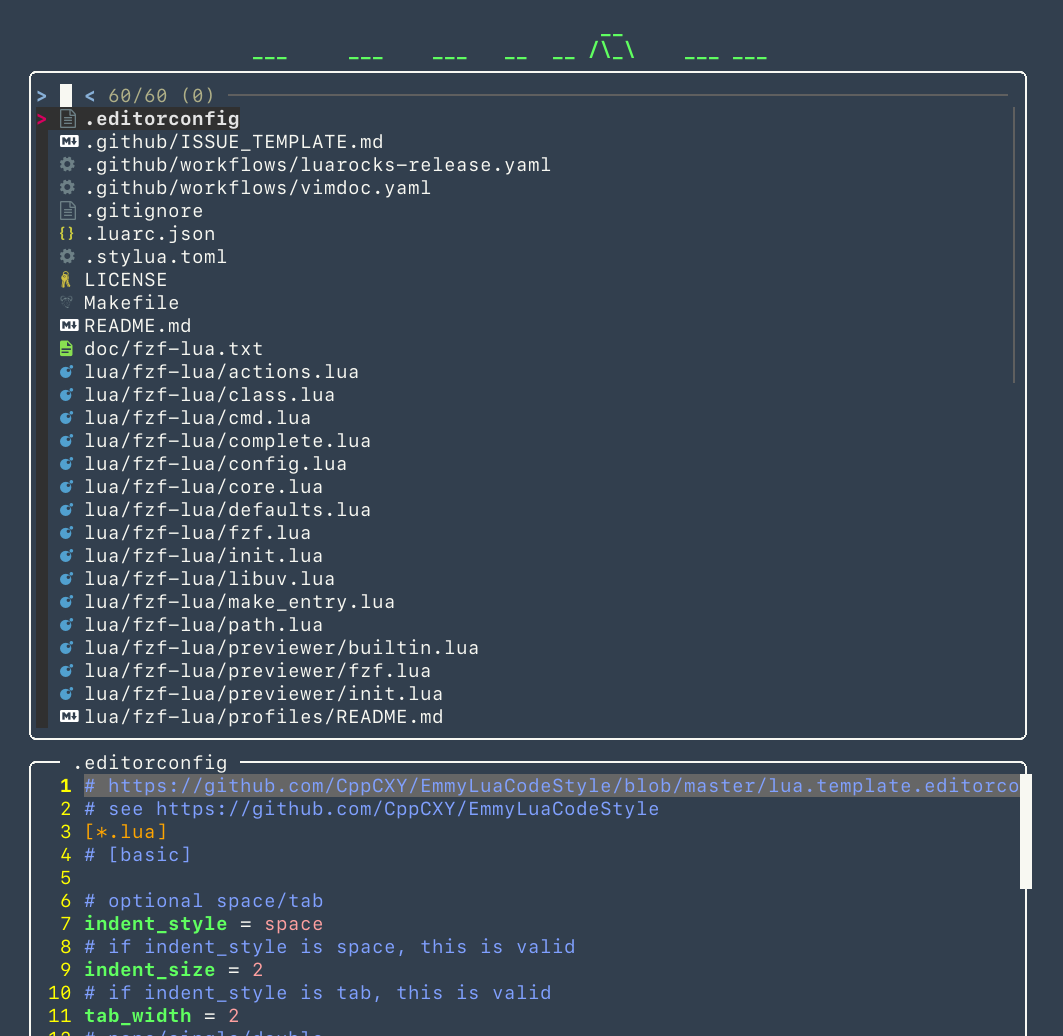Select .github/ISSUE_TEMPLATE.md in the results
The width and height of the screenshot is (1063, 1036).
[232, 141]
